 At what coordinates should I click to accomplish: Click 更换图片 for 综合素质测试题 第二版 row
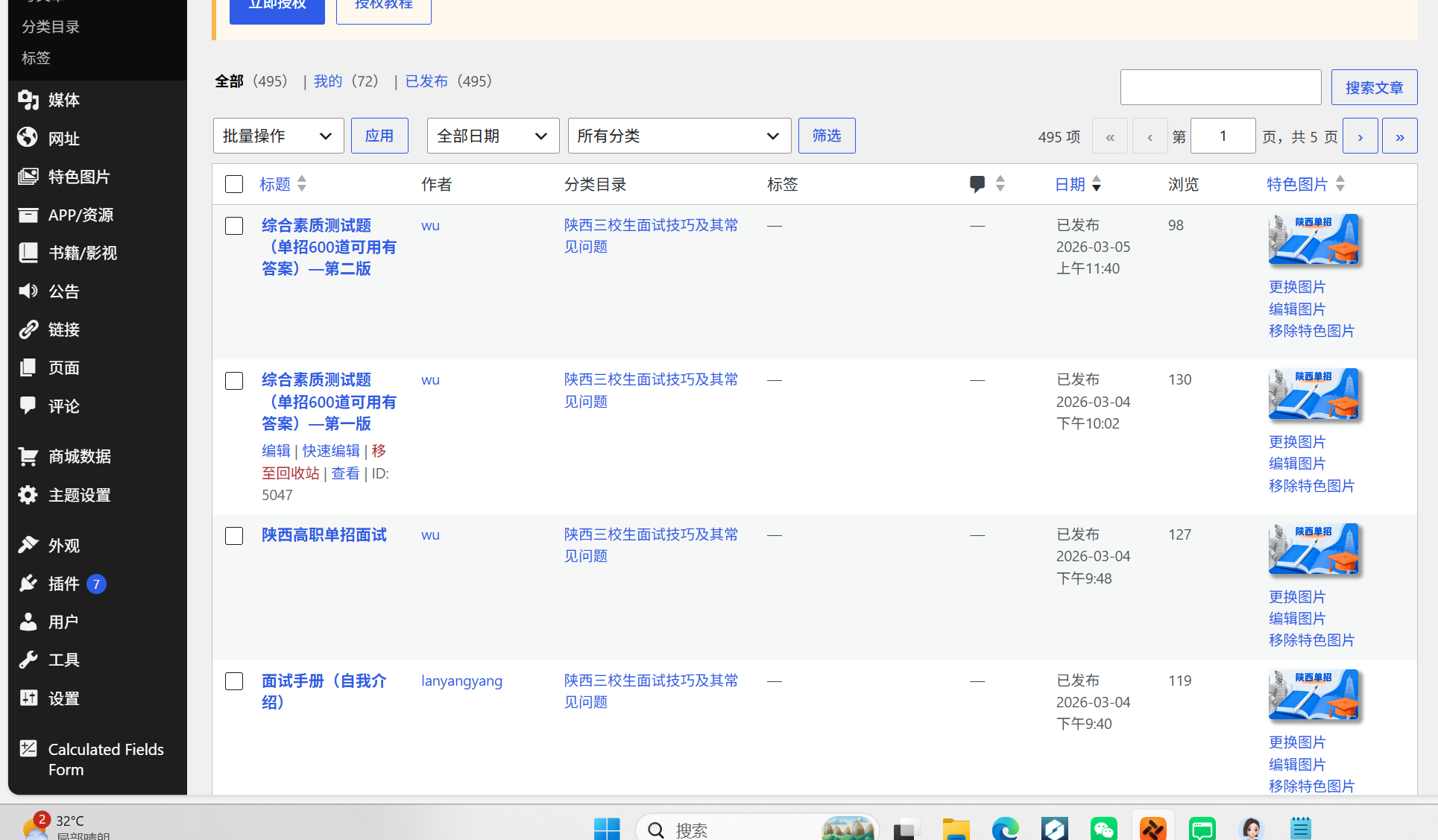(1297, 287)
